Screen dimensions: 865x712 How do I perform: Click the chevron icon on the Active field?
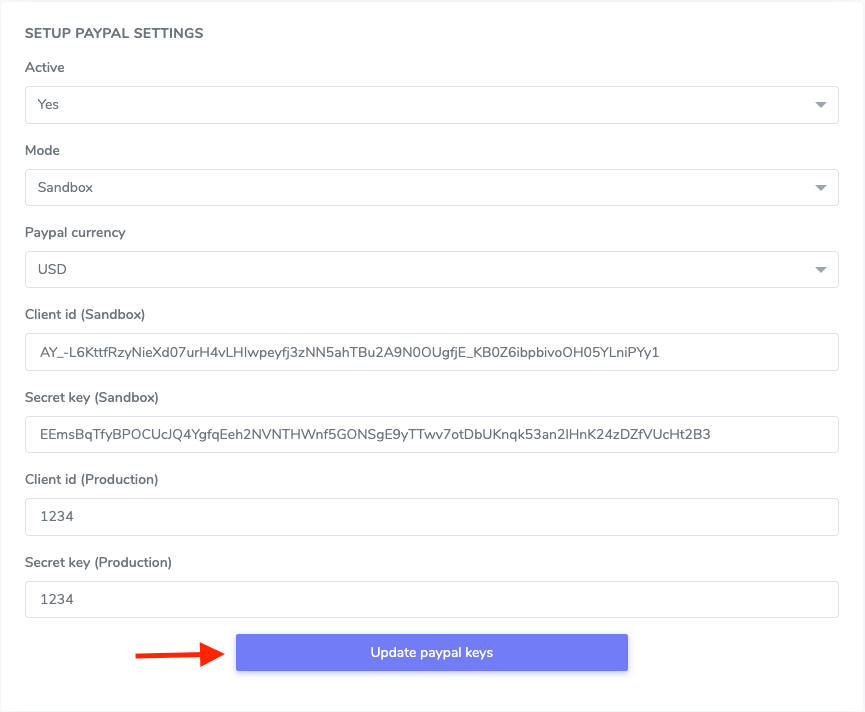pyautogui.click(x=820, y=104)
